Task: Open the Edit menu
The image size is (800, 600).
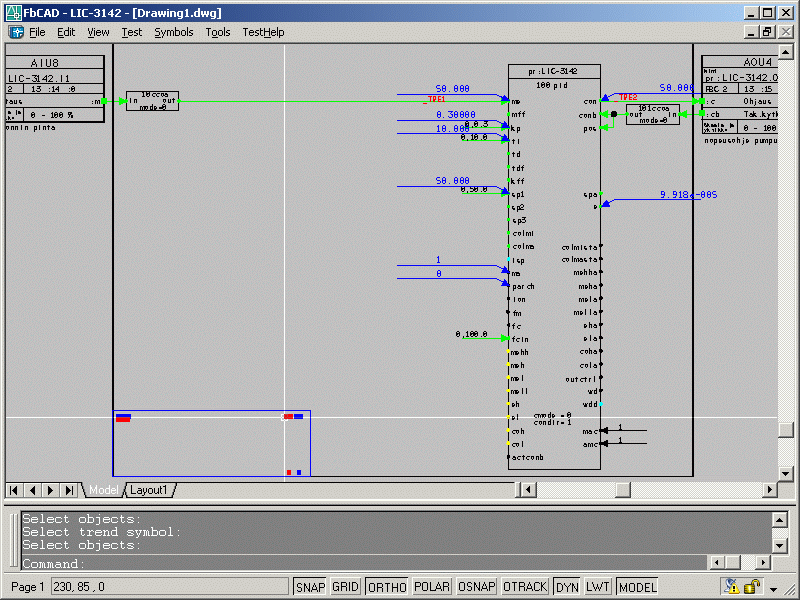Action: pos(66,32)
